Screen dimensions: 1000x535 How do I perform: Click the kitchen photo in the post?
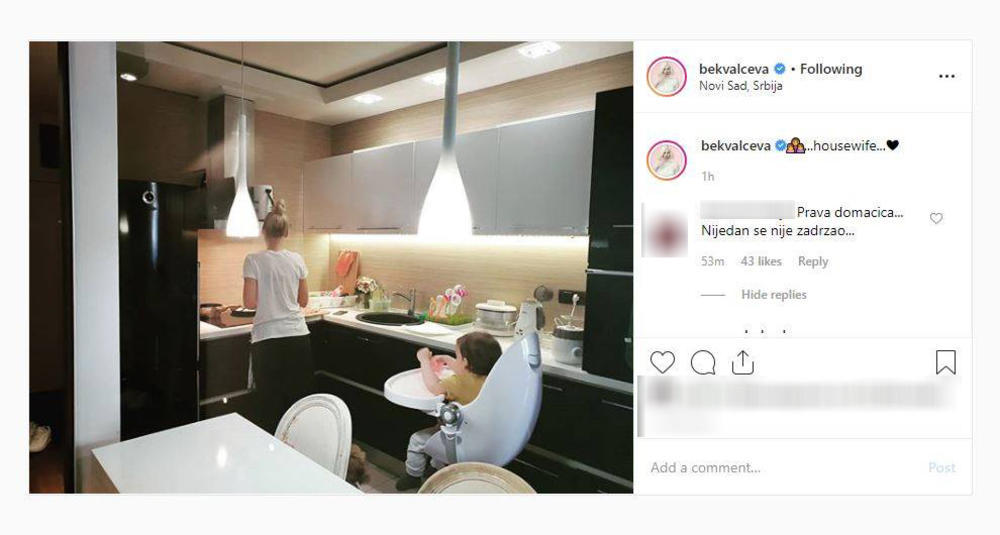(331, 267)
